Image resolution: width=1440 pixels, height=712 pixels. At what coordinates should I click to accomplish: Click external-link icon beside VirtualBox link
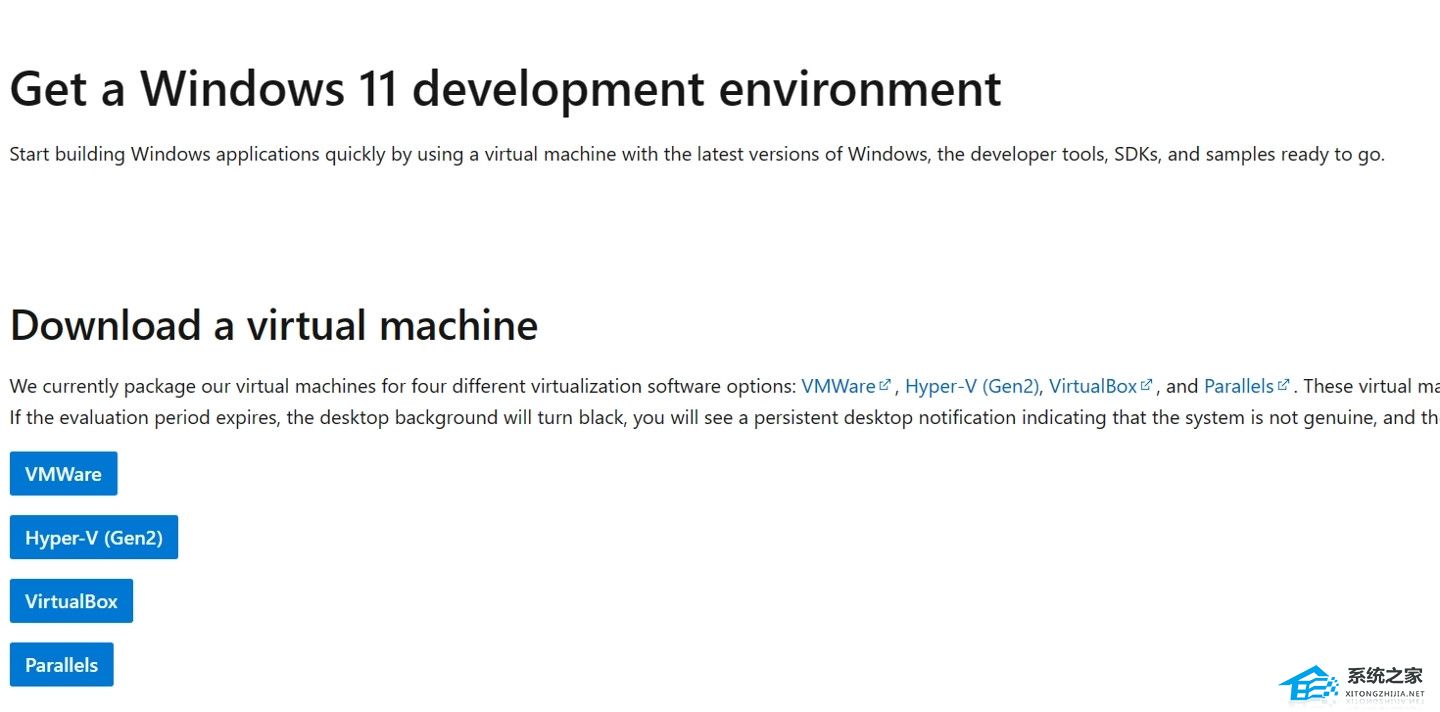point(1146,385)
